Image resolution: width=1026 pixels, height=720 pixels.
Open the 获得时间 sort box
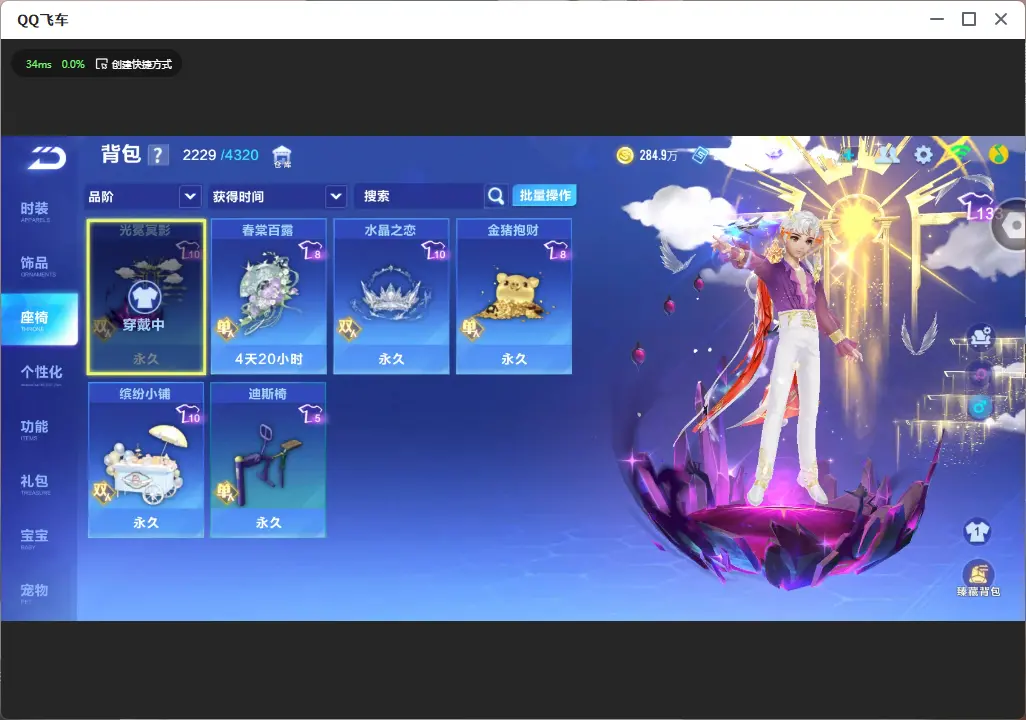click(278, 196)
